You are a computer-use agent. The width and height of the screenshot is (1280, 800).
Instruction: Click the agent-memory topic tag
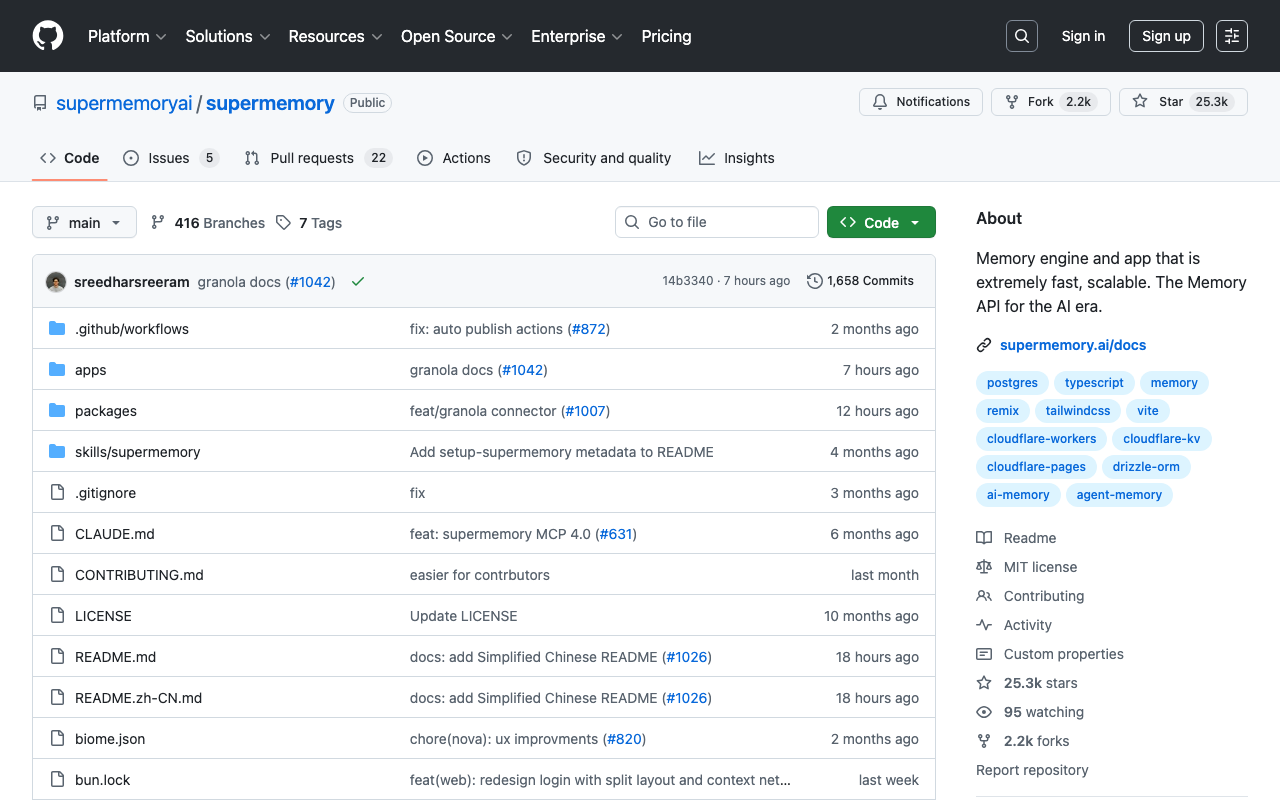coord(1119,495)
